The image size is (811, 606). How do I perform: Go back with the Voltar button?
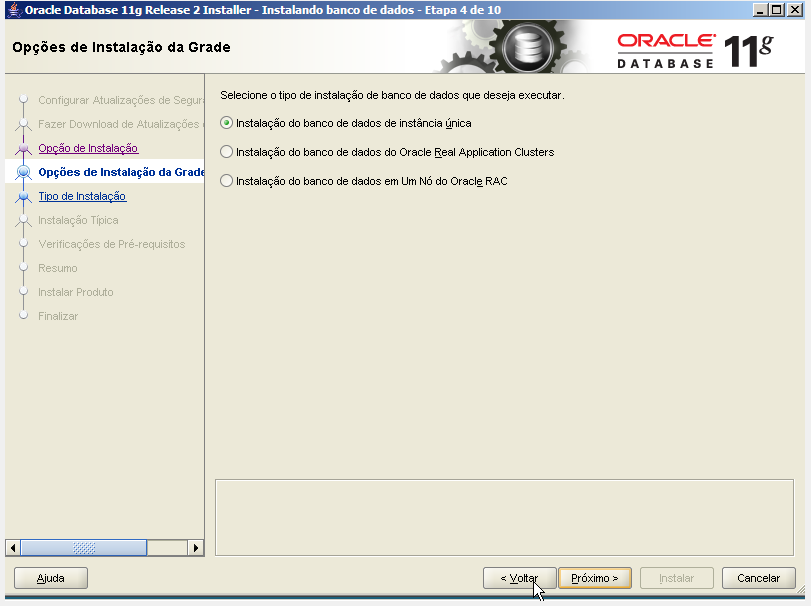coord(519,578)
